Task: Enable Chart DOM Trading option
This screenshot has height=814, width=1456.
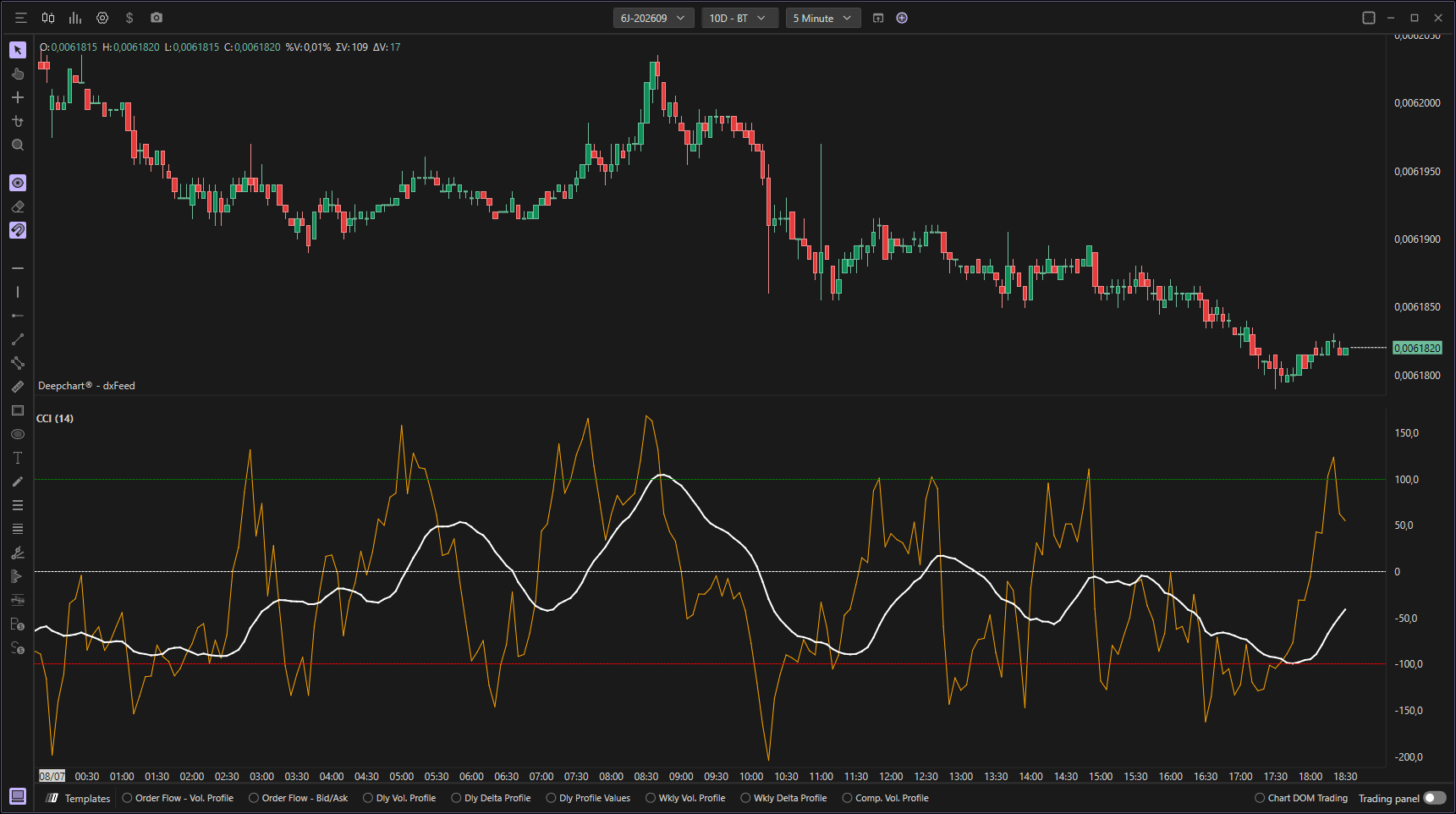Action: [1301, 798]
